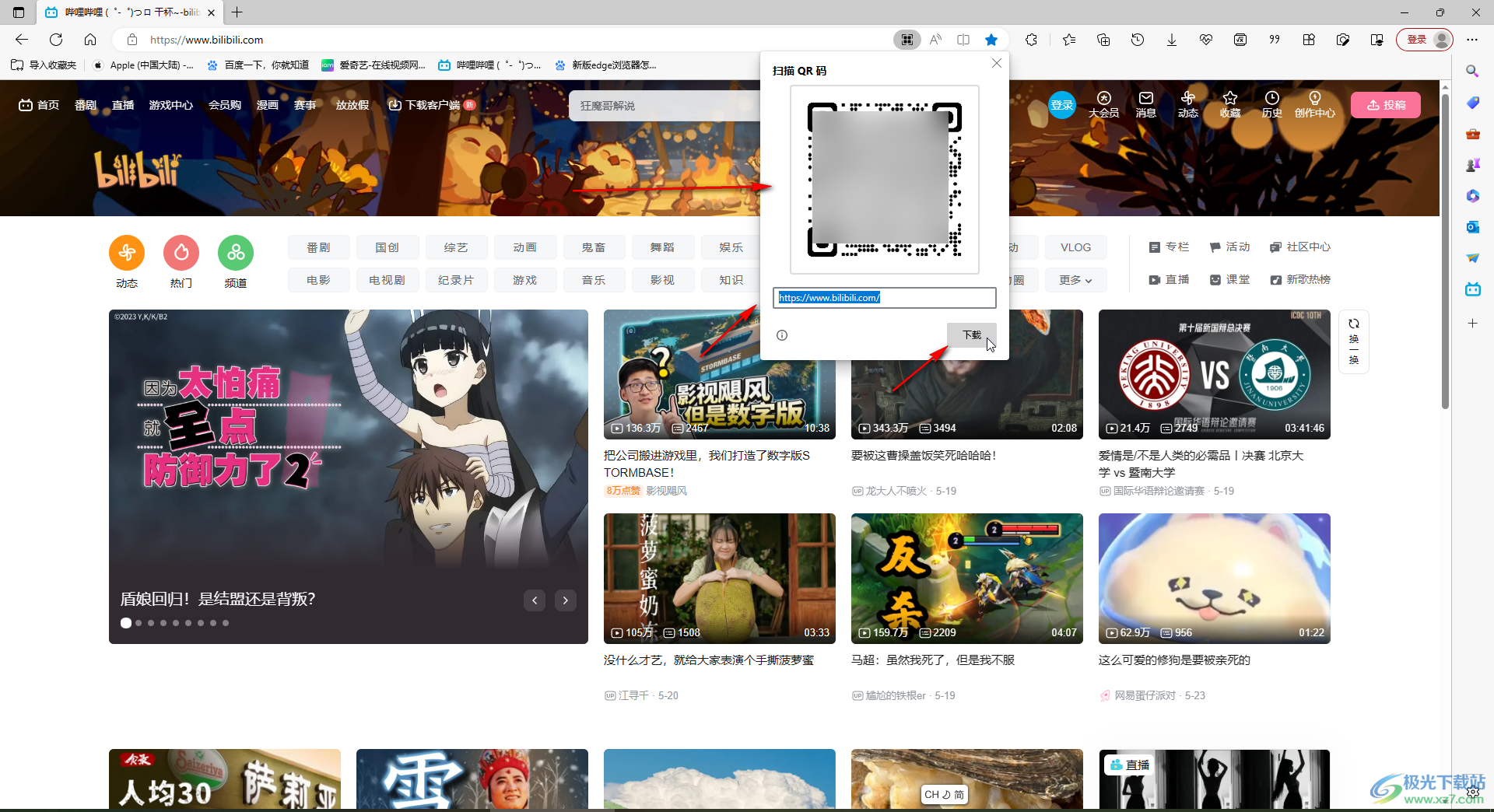
Task: Click the Math Solver icon in toolbar
Action: coord(1240,40)
